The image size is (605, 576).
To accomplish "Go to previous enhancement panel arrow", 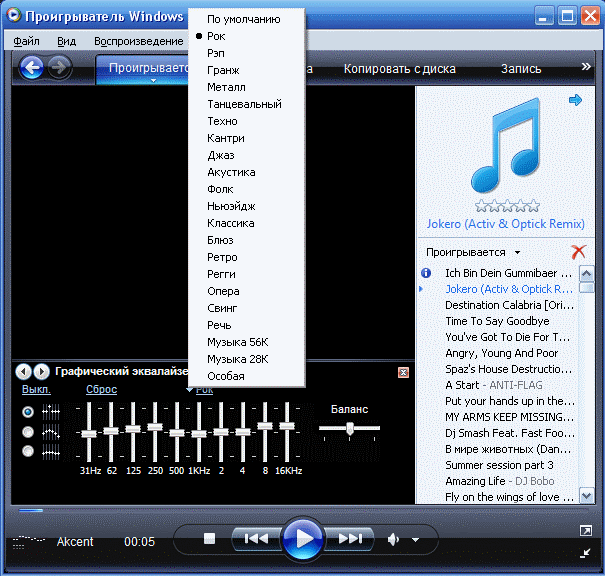I will tap(24, 371).
